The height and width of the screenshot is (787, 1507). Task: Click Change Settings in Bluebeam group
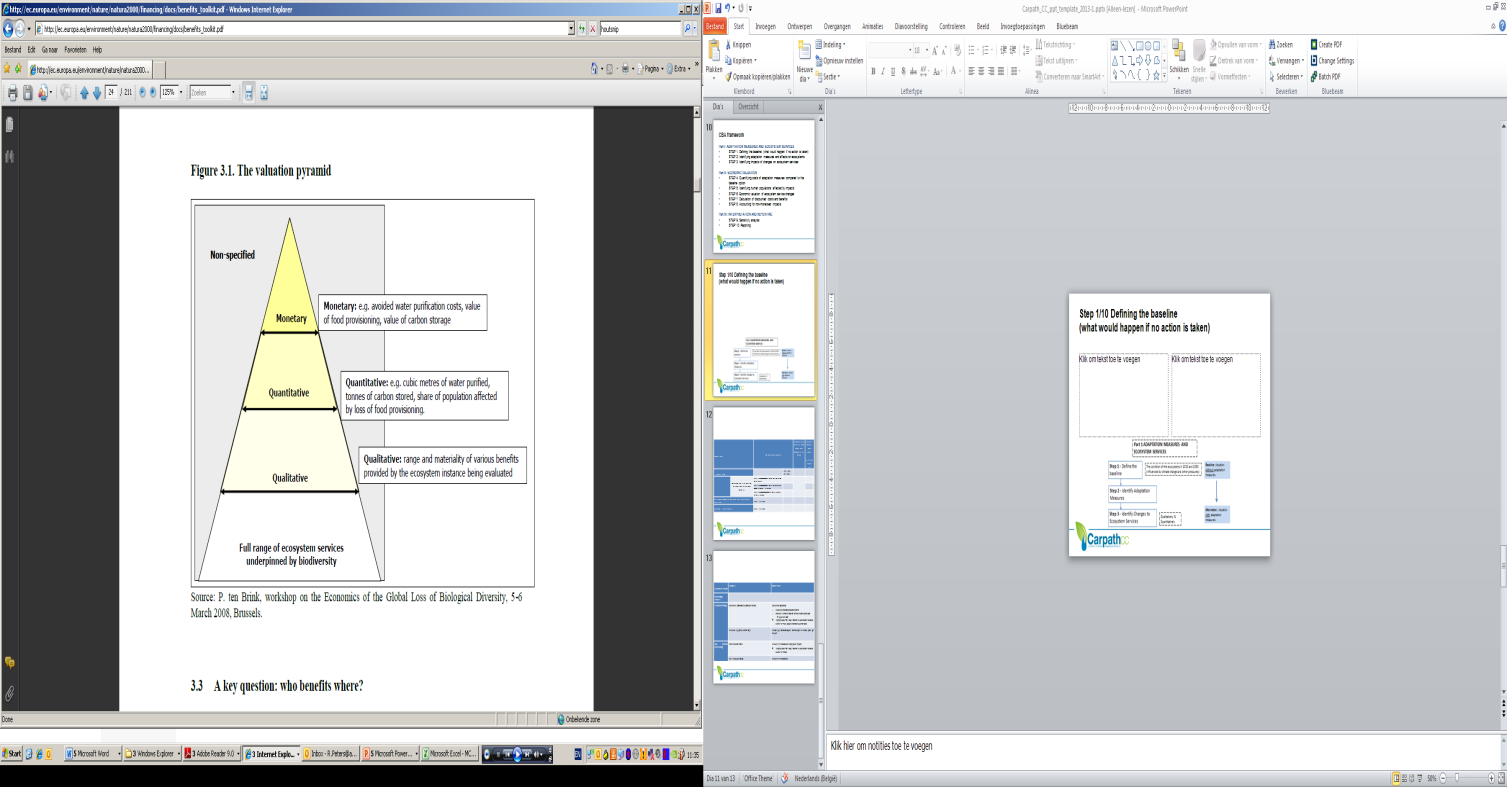[x=1333, y=60]
